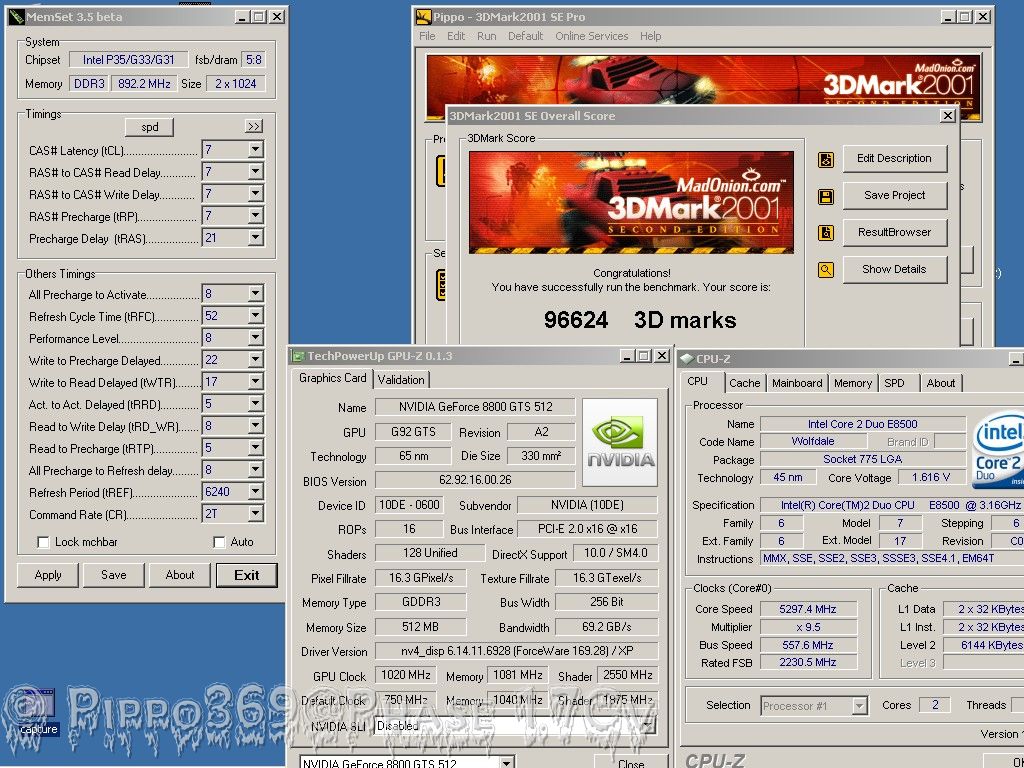
Task: Open All Precharge to Refresh delay dropdown
Action: tap(255, 470)
